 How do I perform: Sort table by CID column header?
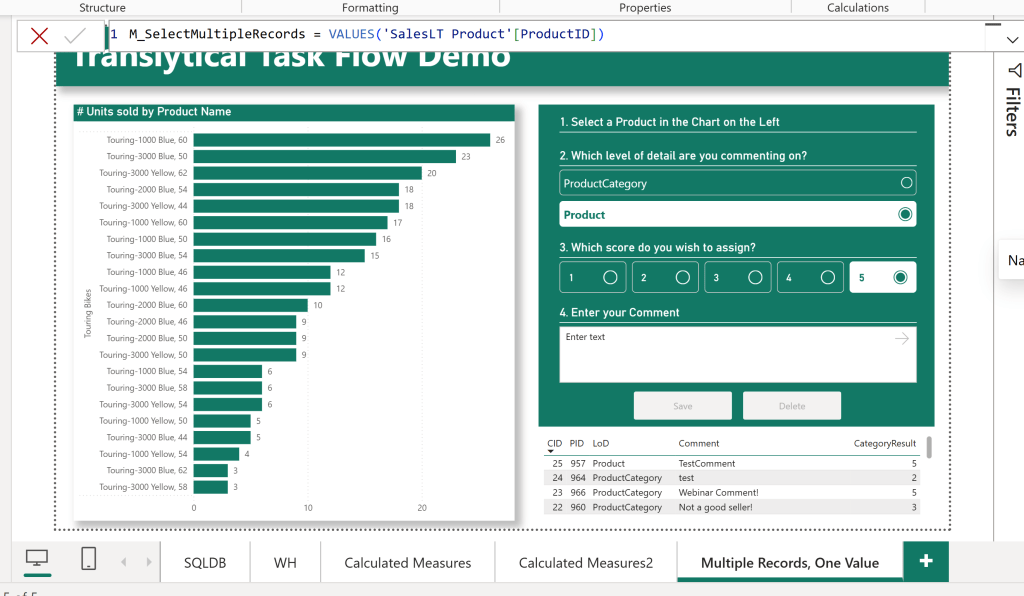(554, 443)
